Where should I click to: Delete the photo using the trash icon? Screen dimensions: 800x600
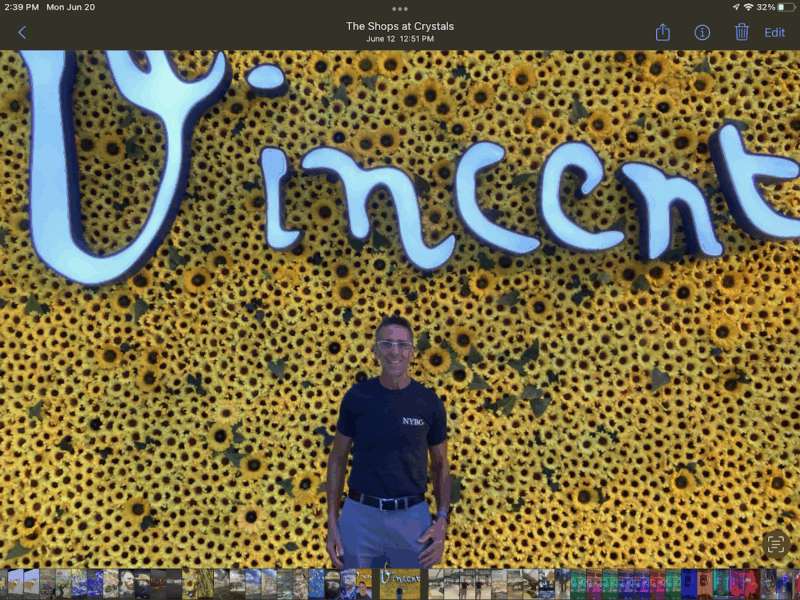click(x=741, y=33)
